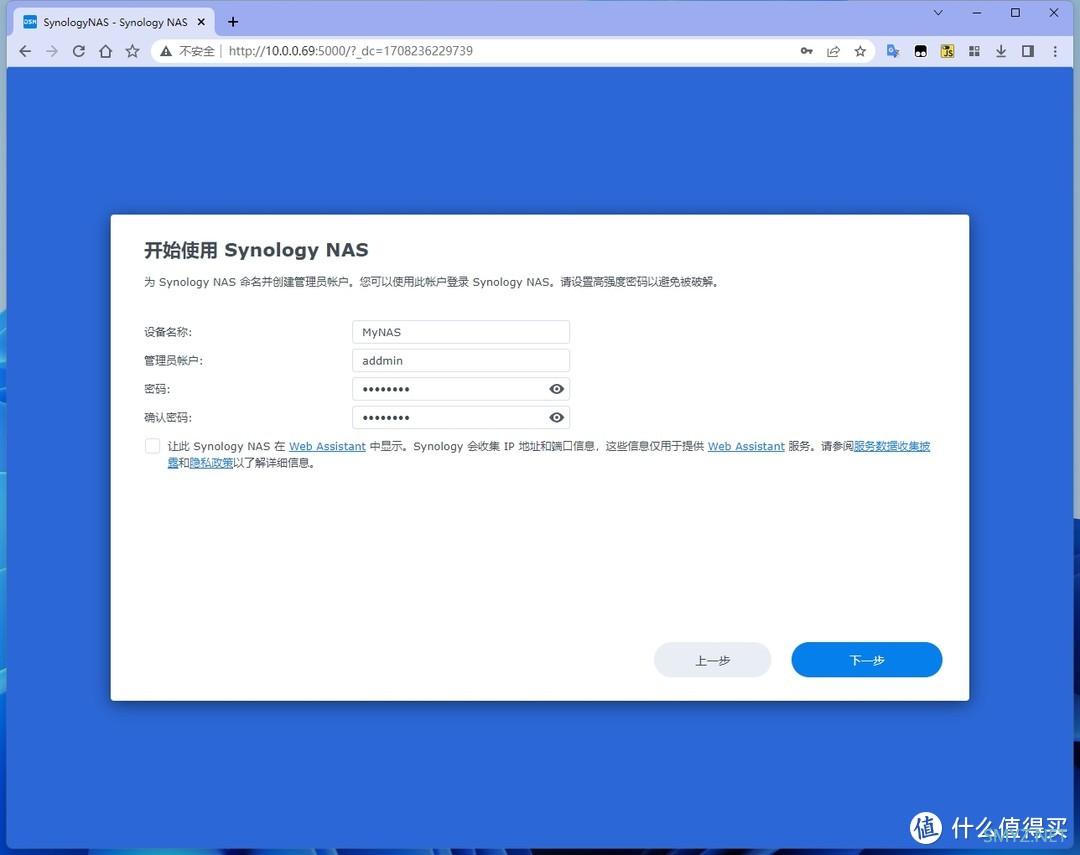Click the 管理员帐户 label
This screenshot has height=855, width=1080.
[x=174, y=360]
